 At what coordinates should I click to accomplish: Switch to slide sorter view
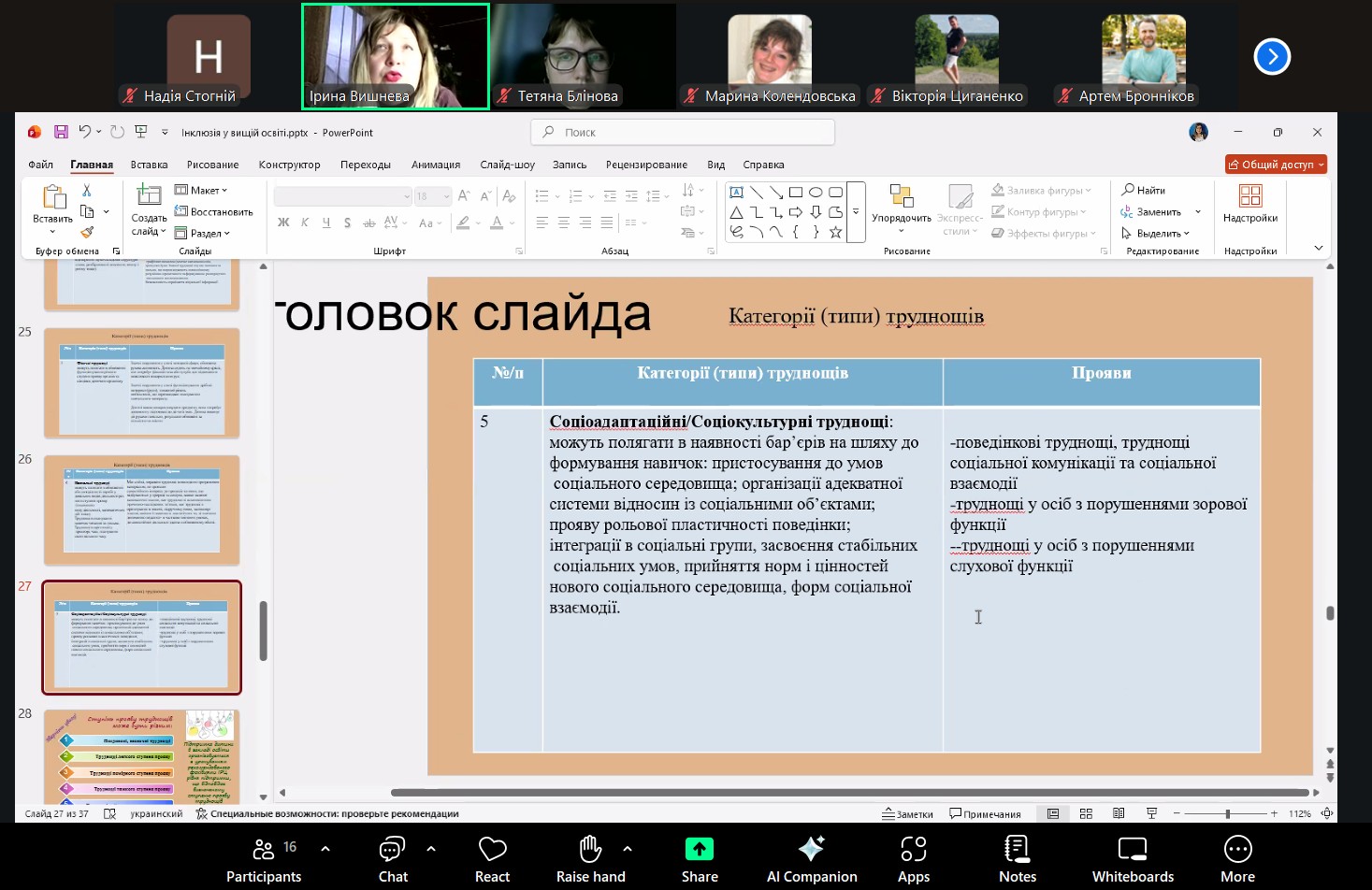pyautogui.click(x=1086, y=813)
